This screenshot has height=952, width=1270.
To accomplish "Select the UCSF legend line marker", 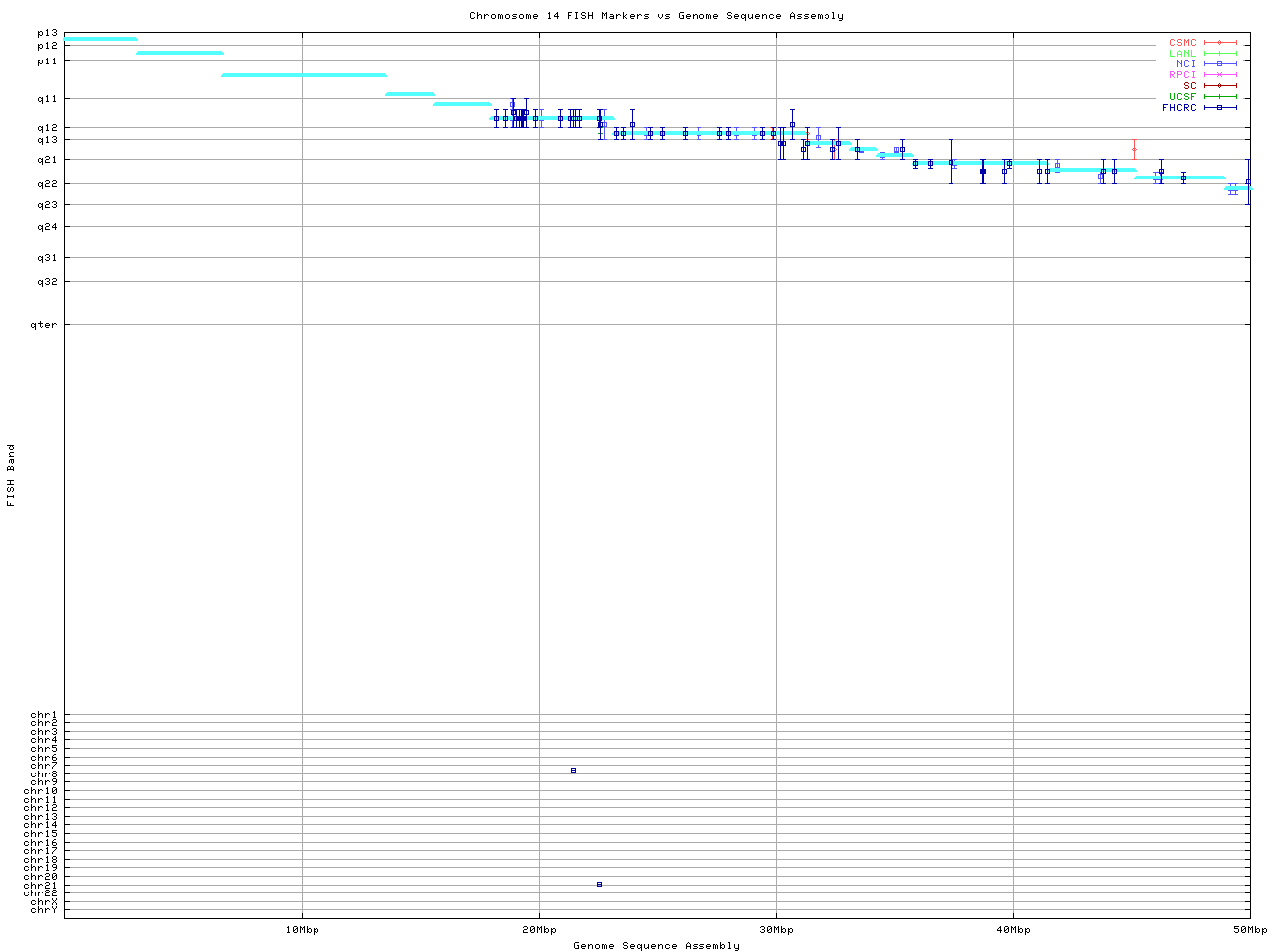I will click(1219, 97).
